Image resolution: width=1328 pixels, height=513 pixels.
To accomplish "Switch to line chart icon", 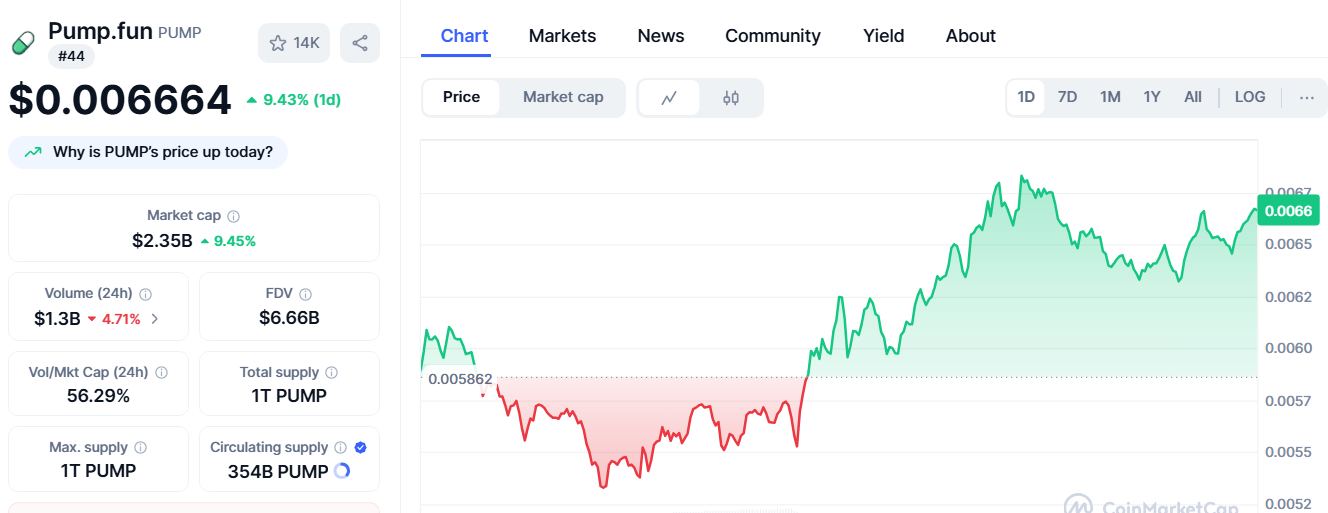I will tap(669, 98).
